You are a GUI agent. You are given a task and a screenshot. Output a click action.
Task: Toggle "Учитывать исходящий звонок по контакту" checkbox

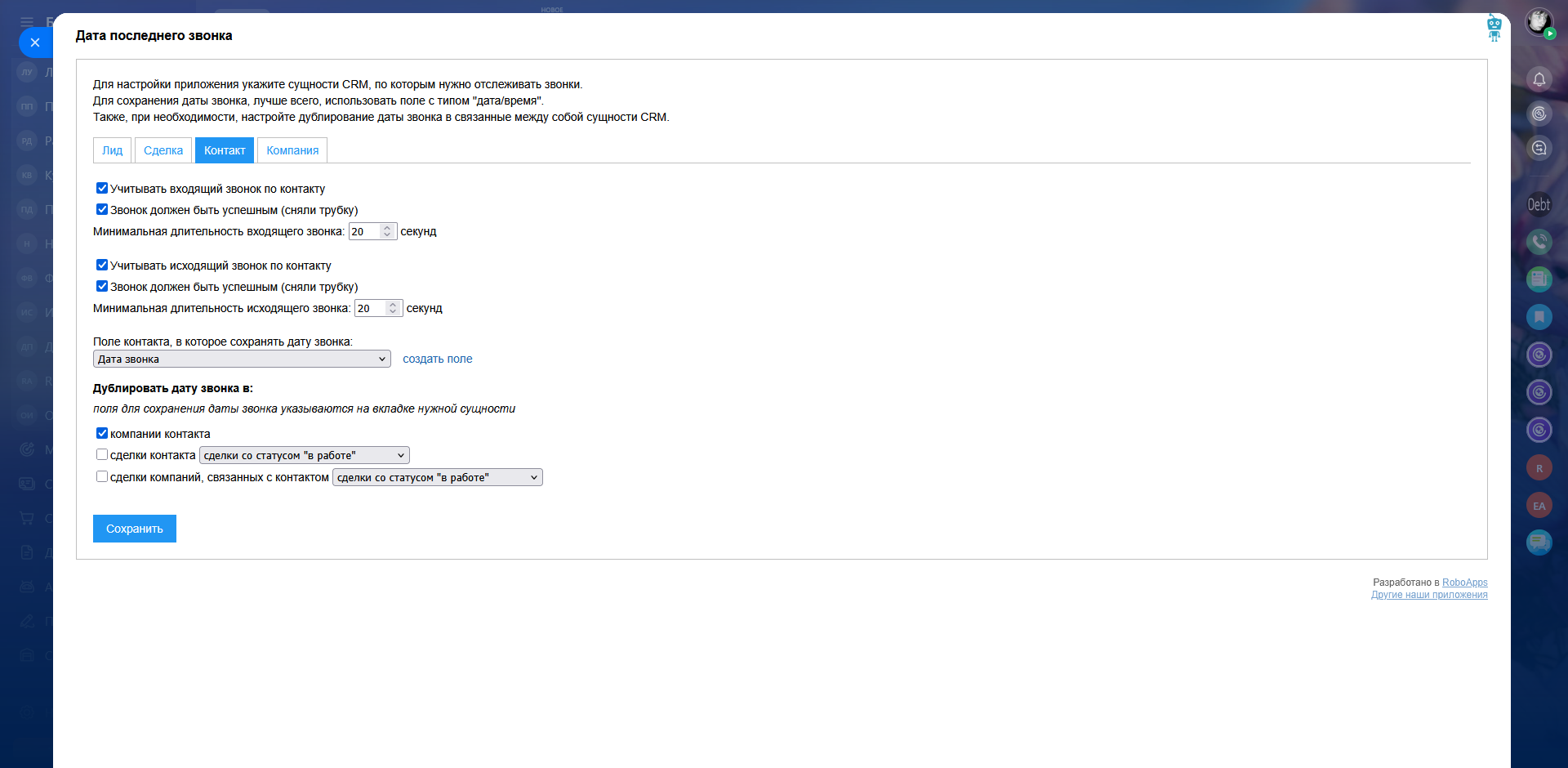pyautogui.click(x=102, y=266)
